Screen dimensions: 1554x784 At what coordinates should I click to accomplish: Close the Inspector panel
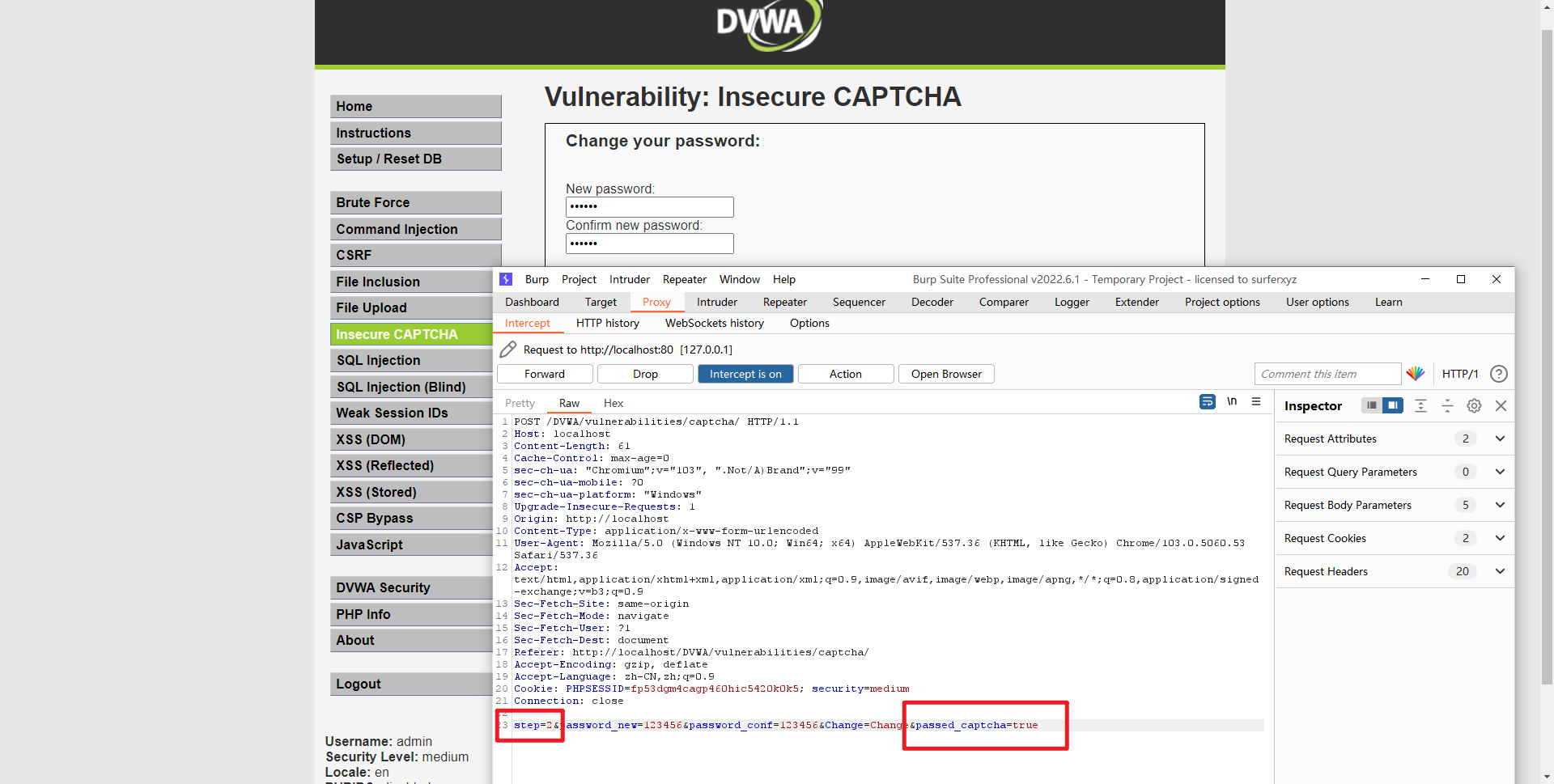pos(1501,405)
